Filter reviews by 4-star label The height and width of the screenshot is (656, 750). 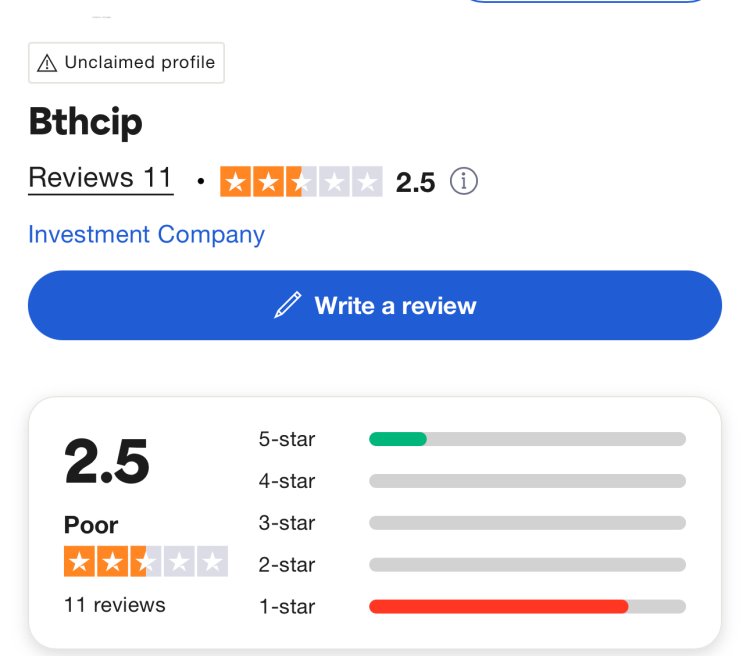[x=287, y=481]
